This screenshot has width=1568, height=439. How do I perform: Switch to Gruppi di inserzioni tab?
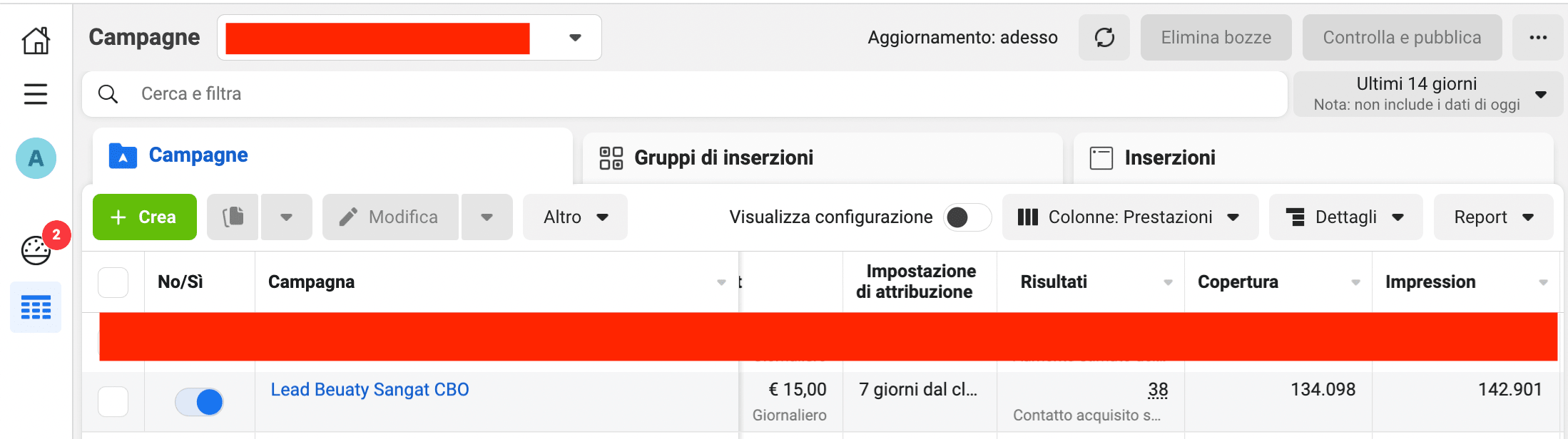point(723,157)
